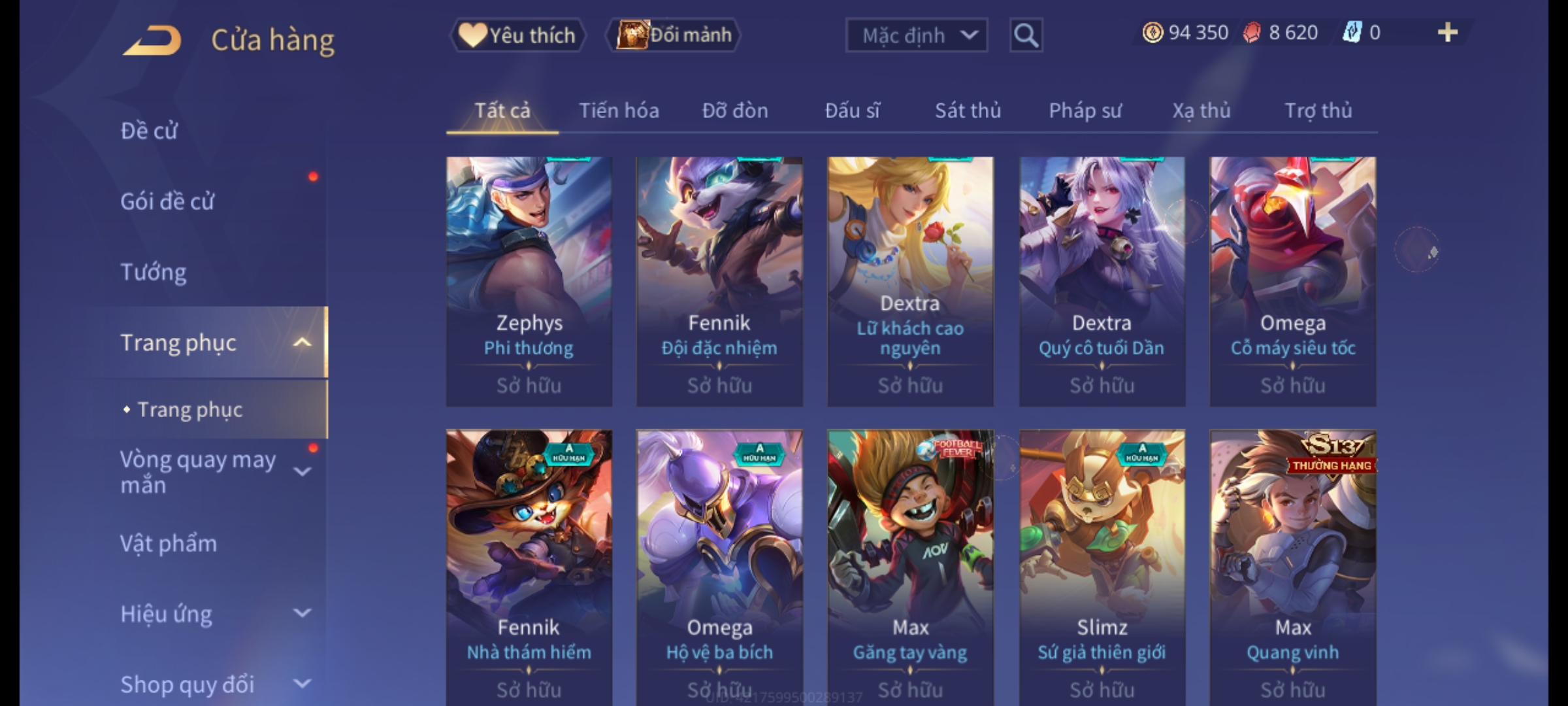Expand the Shop quy đổi section
Viewport: 1568px width, 706px height.
302,684
